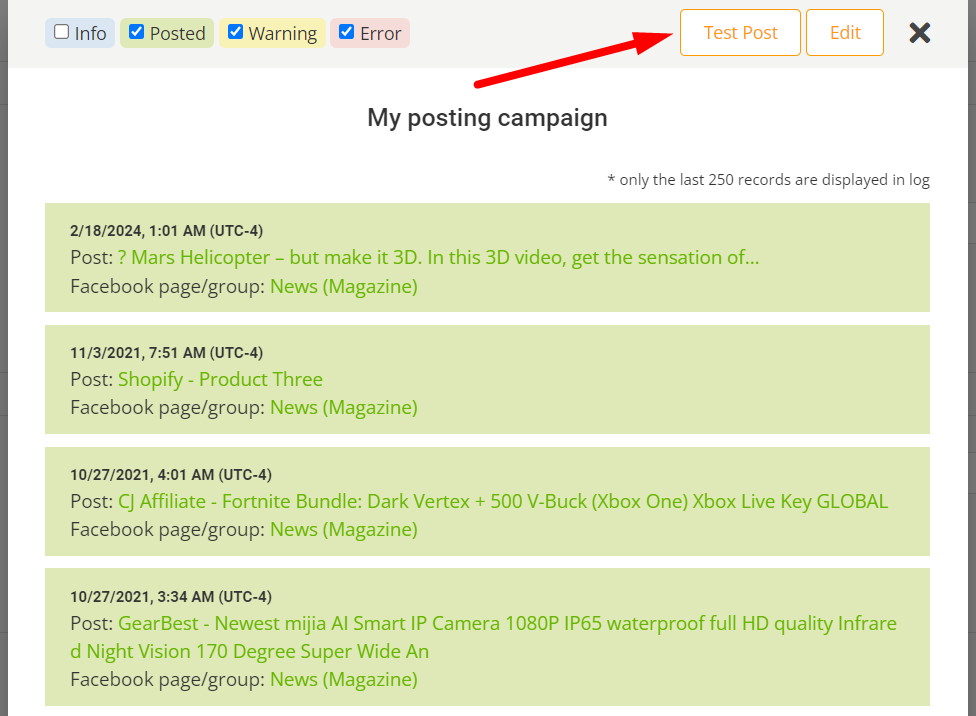Disable the Error filter checkbox
Screen dimensions: 976x716
[346, 32]
